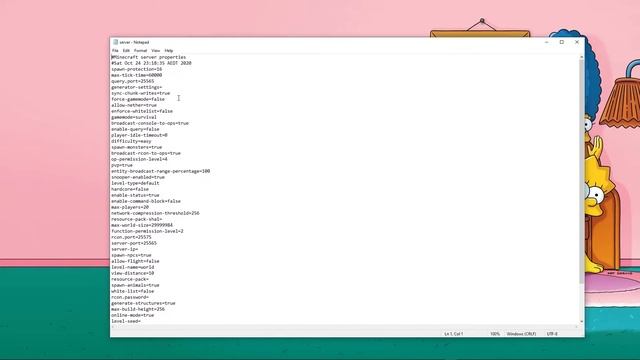Click the 'view-distance=10' line
This screenshot has width=640, height=360.
pyautogui.click(x=133, y=273)
